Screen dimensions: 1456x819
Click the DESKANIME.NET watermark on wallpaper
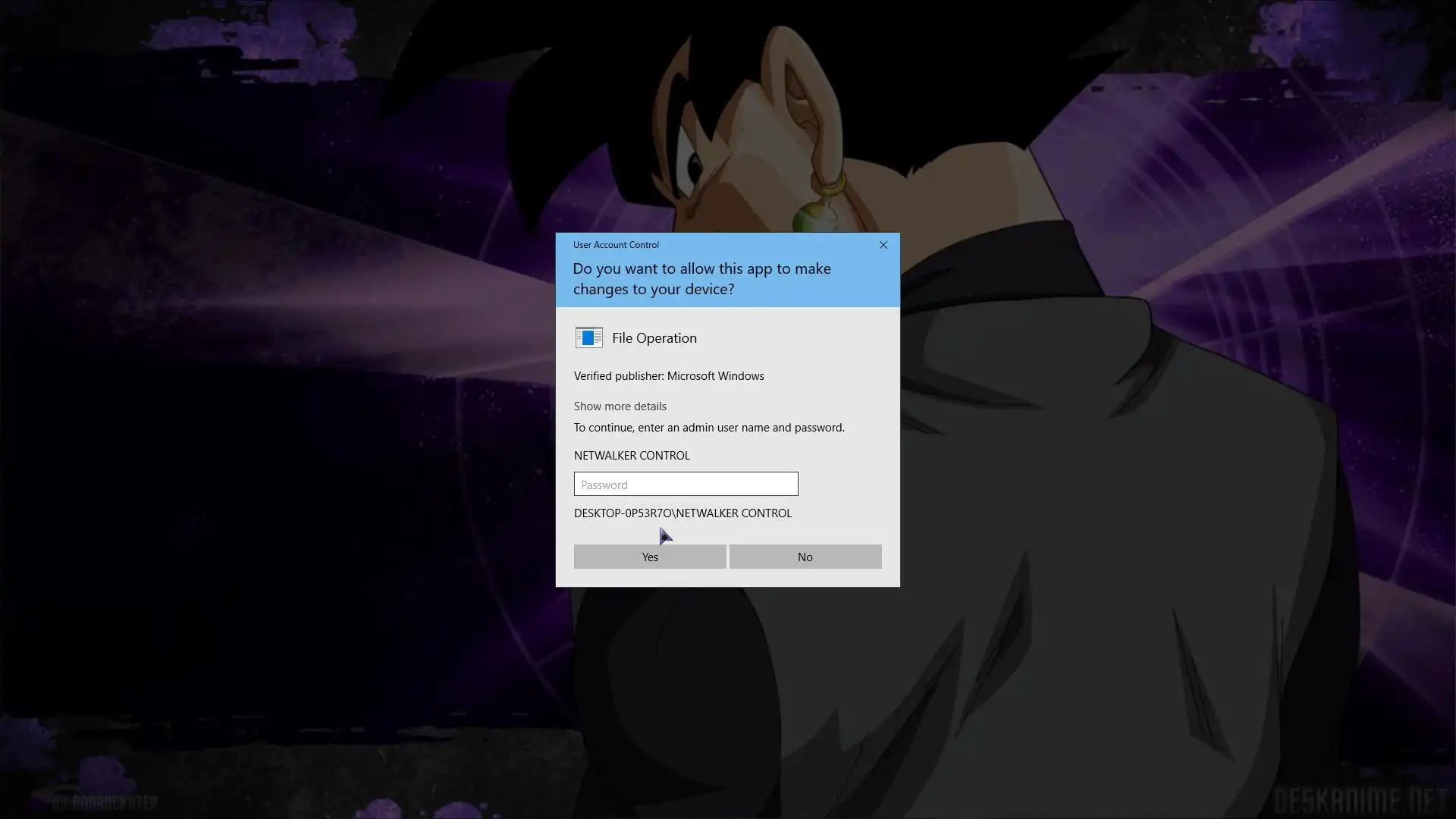point(1360,800)
